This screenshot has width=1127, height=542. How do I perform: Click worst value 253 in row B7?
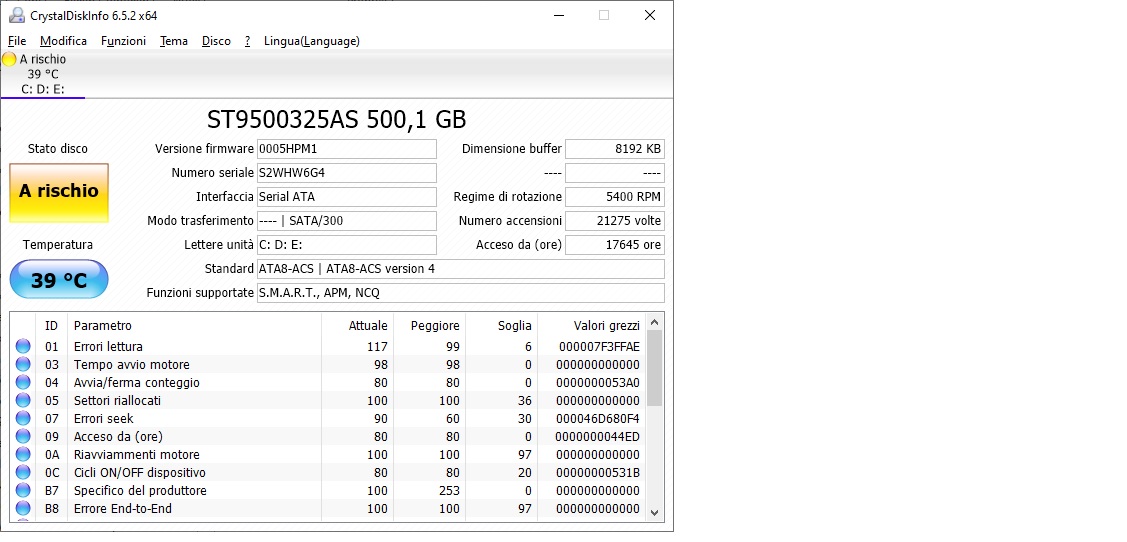tap(449, 490)
